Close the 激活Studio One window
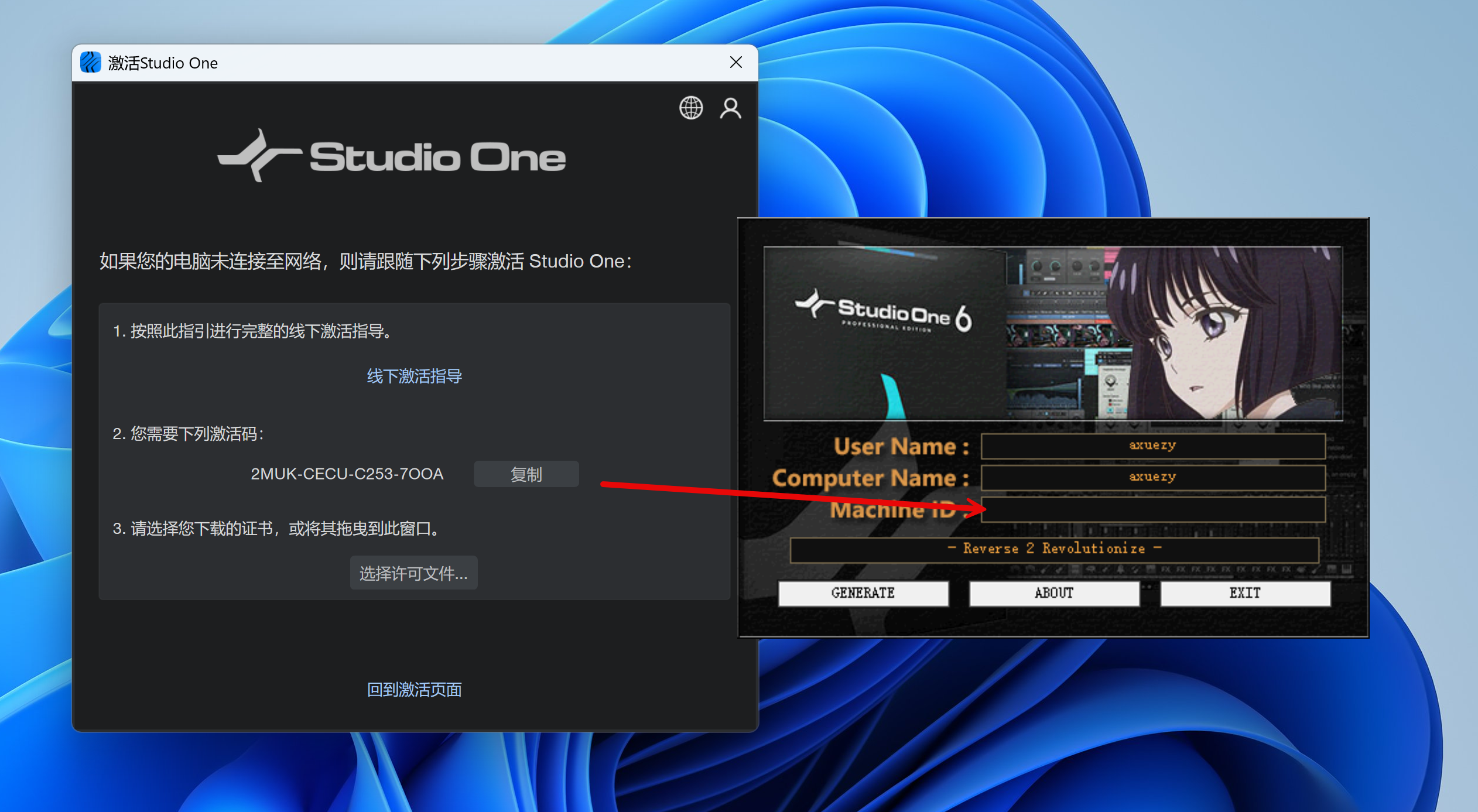 pos(736,62)
